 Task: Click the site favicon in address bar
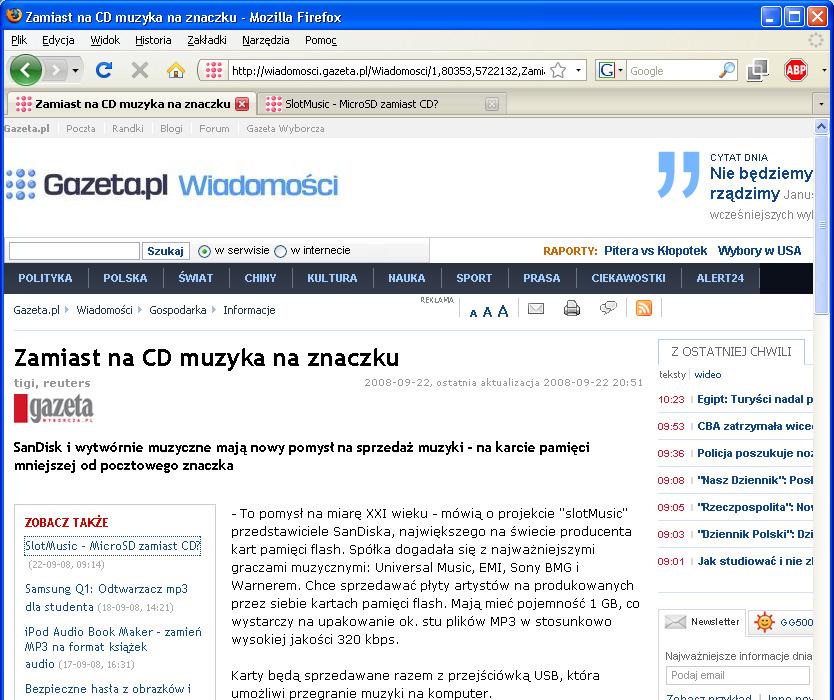click(213, 70)
